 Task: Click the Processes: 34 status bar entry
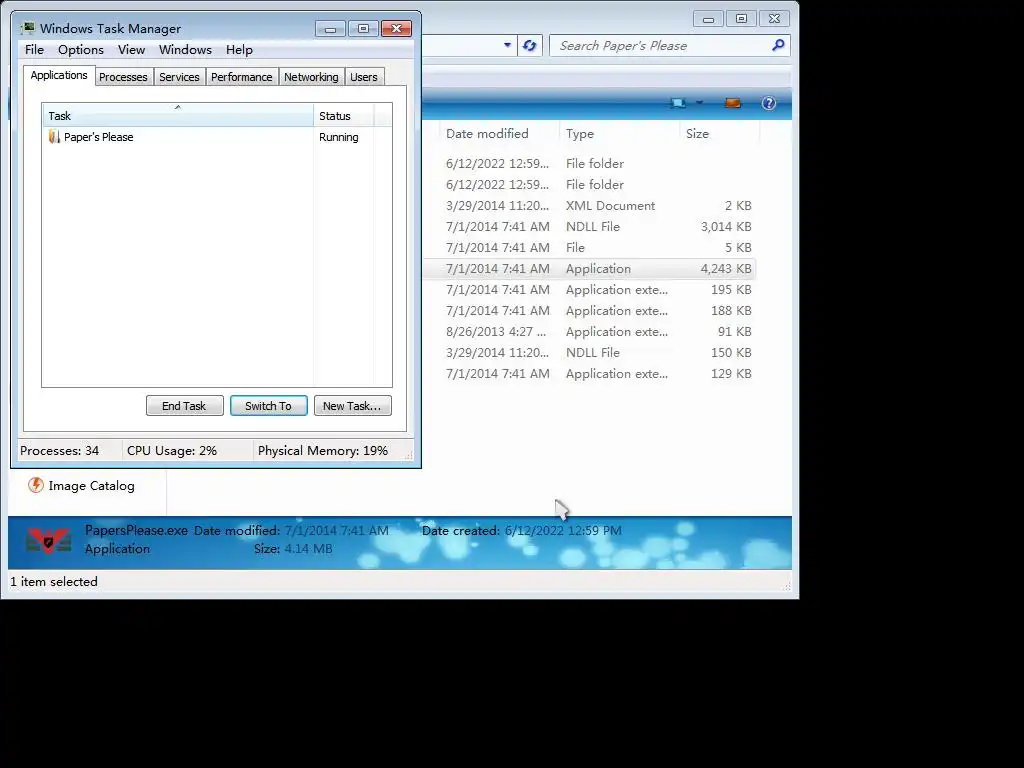pos(59,451)
